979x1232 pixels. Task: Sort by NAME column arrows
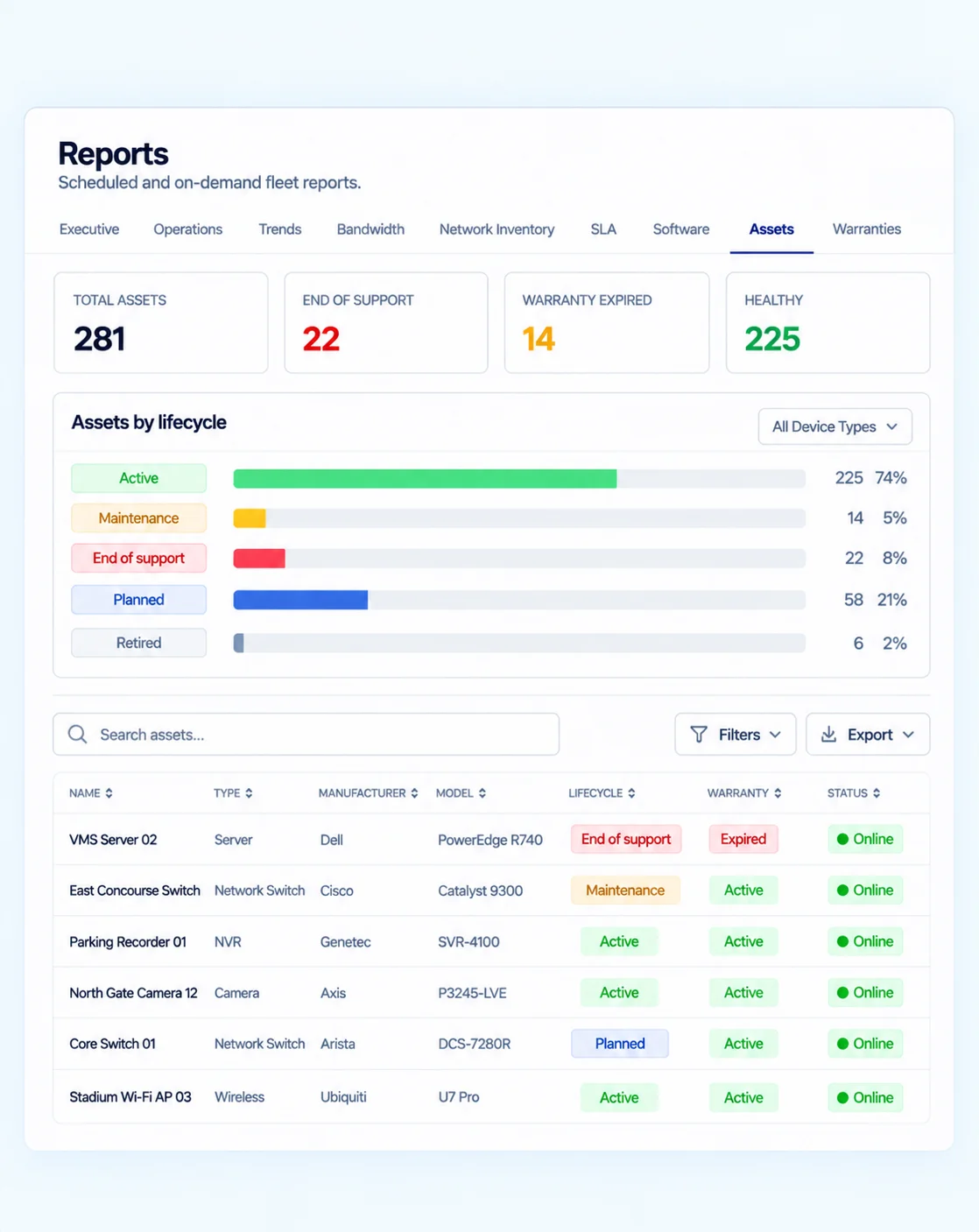pyautogui.click(x=109, y=793)
